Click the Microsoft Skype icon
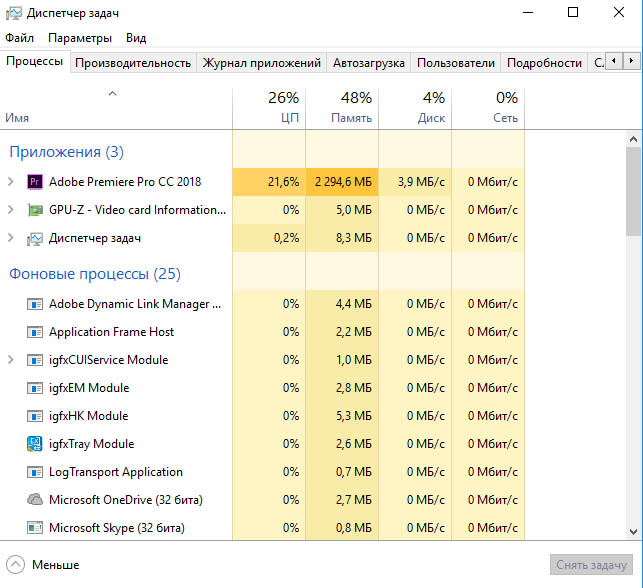Viewport: 643px width, 588px height. click(x=35, y=528)
